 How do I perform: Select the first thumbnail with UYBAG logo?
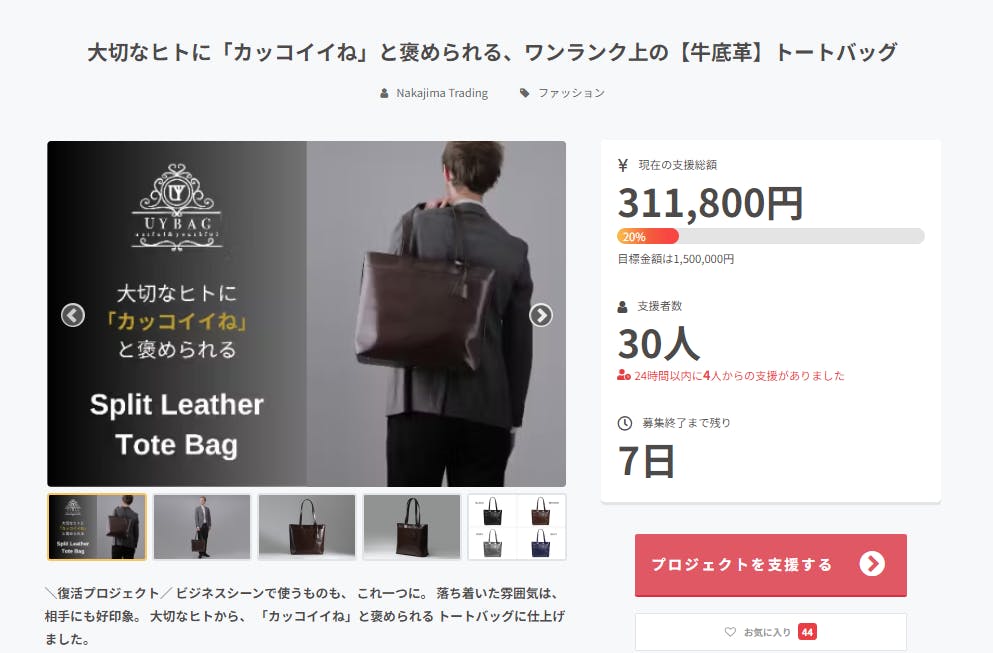click(97, 527)
